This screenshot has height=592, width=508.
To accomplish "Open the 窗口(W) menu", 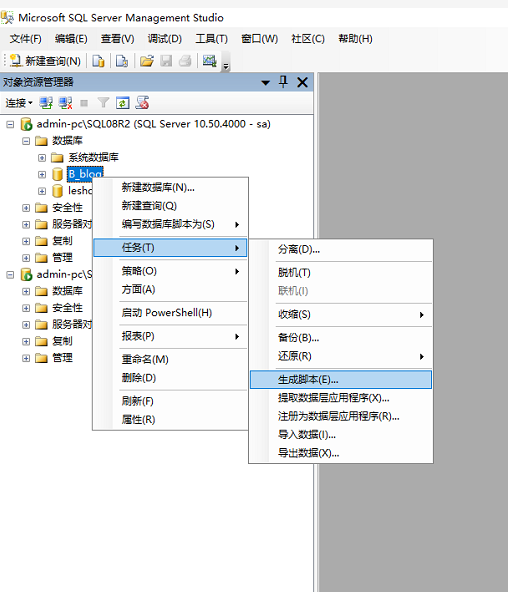I will [260, 39].
